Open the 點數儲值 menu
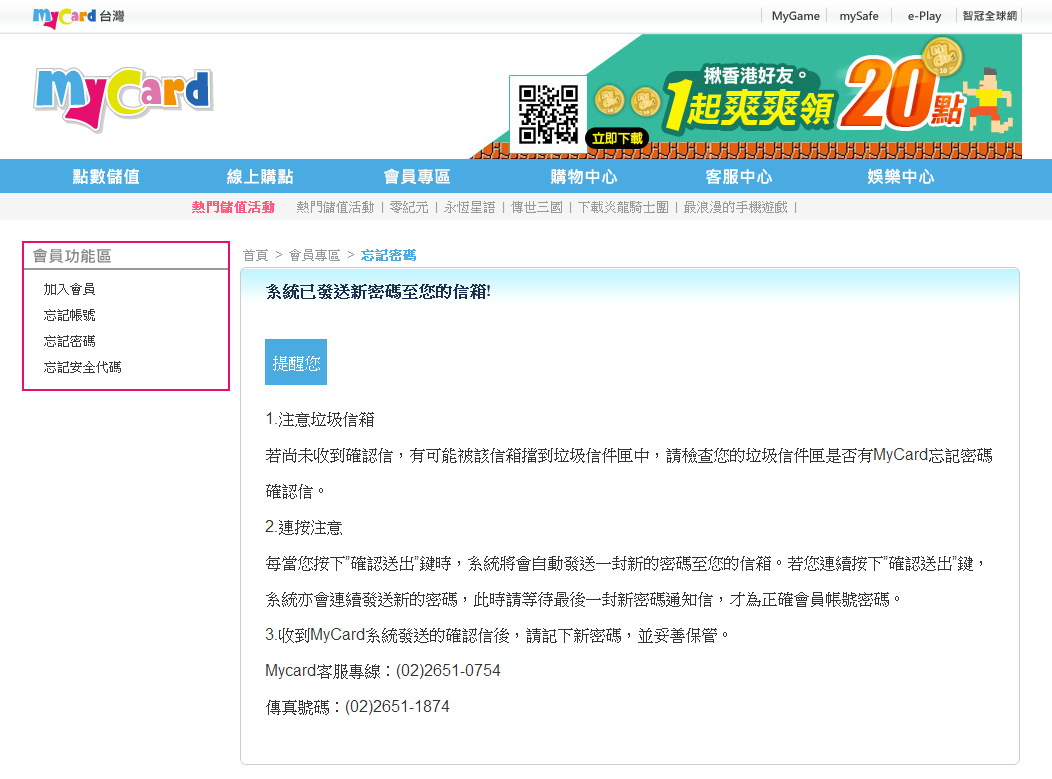Image resolution: width=1052 pixels, height=779 pixels. (106, 176)
